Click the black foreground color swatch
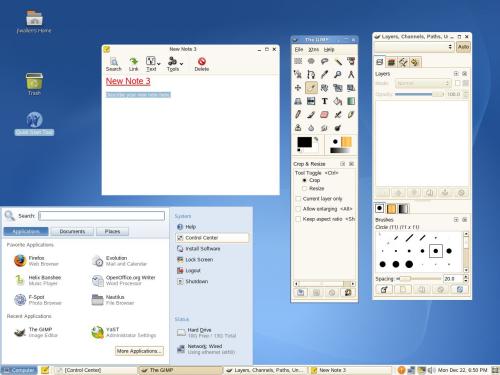 (x=304, y=142)
